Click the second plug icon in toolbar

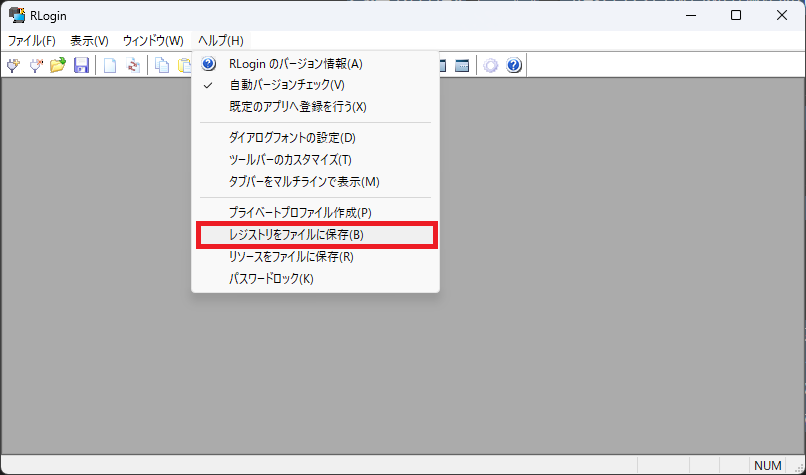coord(36,66)
